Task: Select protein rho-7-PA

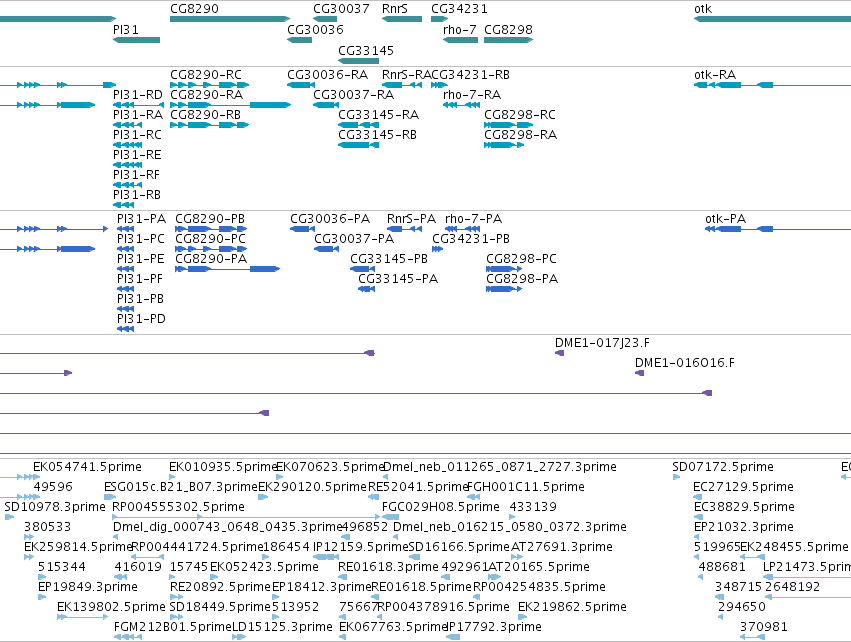Action: [x=462, y=229]
